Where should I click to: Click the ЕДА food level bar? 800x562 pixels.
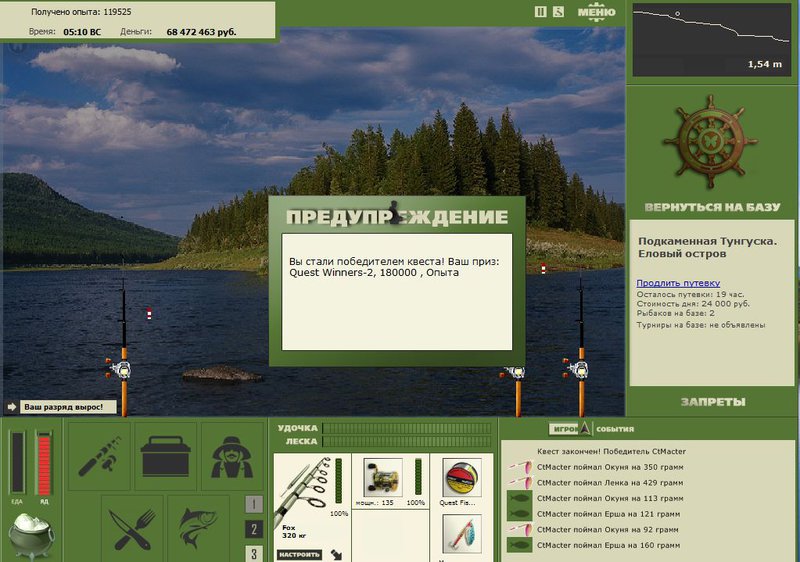(x=18, y=463)
